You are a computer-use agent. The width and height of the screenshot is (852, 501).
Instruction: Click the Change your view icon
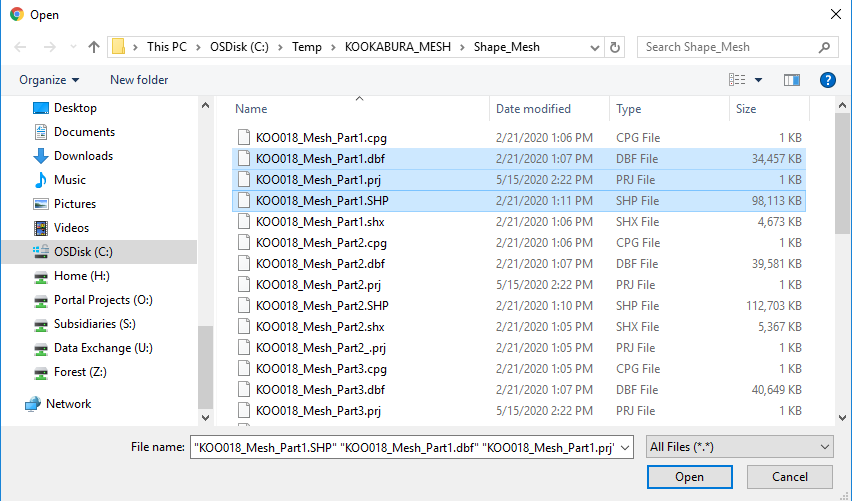738,80
